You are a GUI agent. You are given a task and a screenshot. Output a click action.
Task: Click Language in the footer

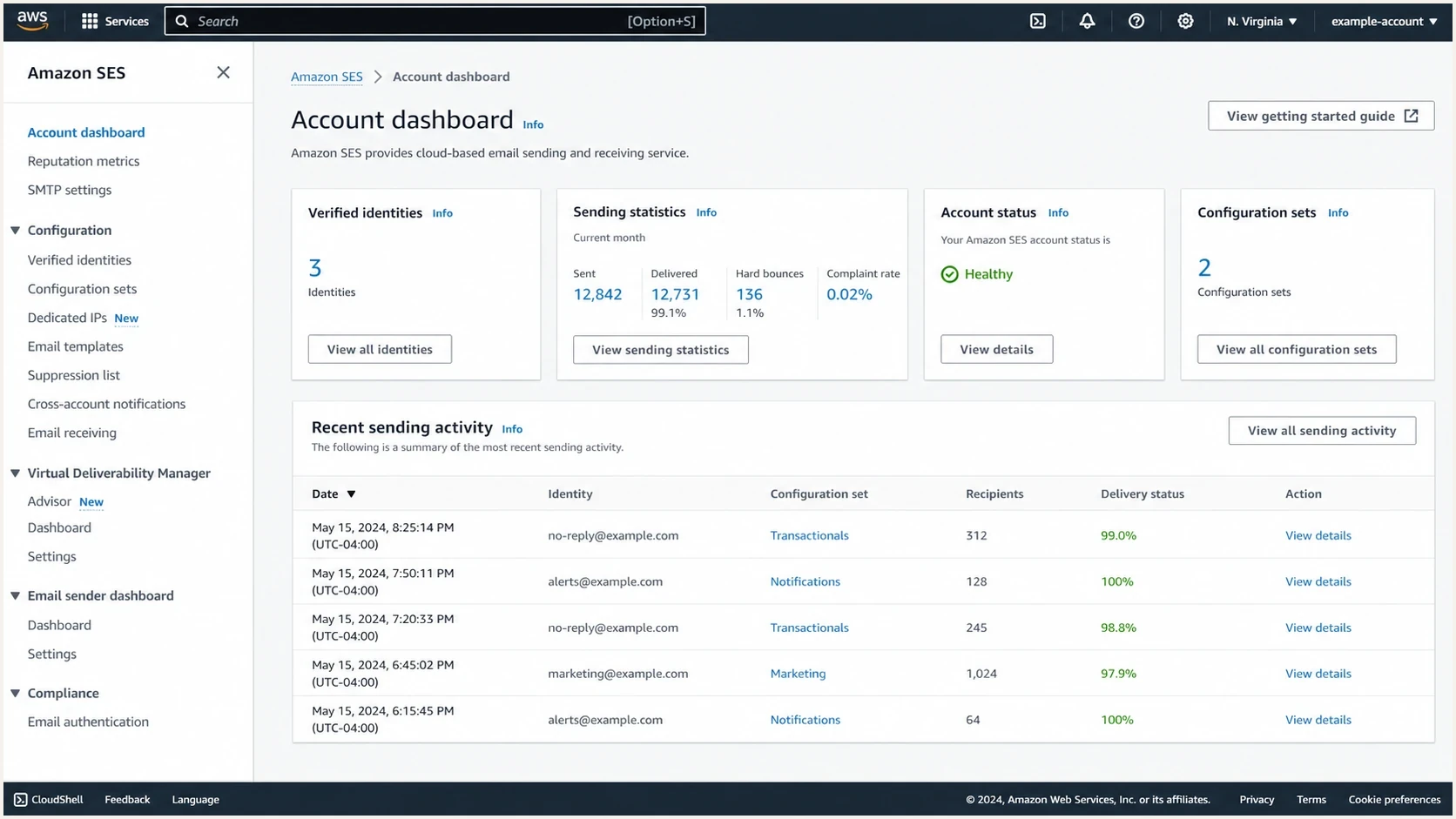pyautogui.click(x=195, y=799)
